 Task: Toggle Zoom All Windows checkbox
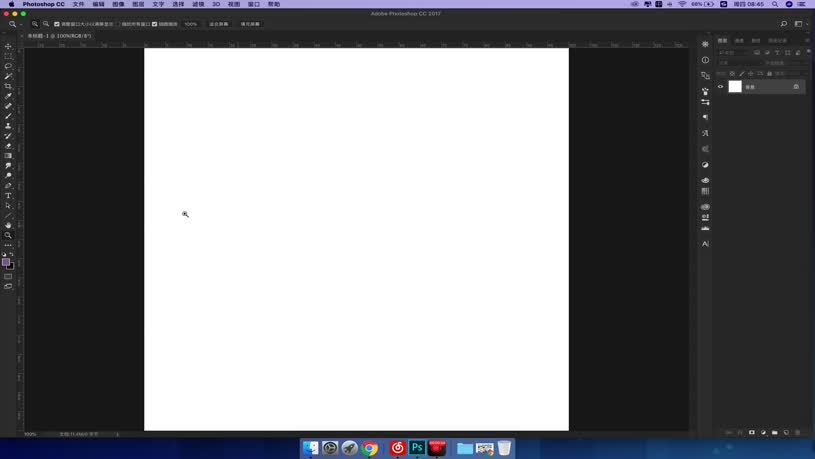pos(117,24)
